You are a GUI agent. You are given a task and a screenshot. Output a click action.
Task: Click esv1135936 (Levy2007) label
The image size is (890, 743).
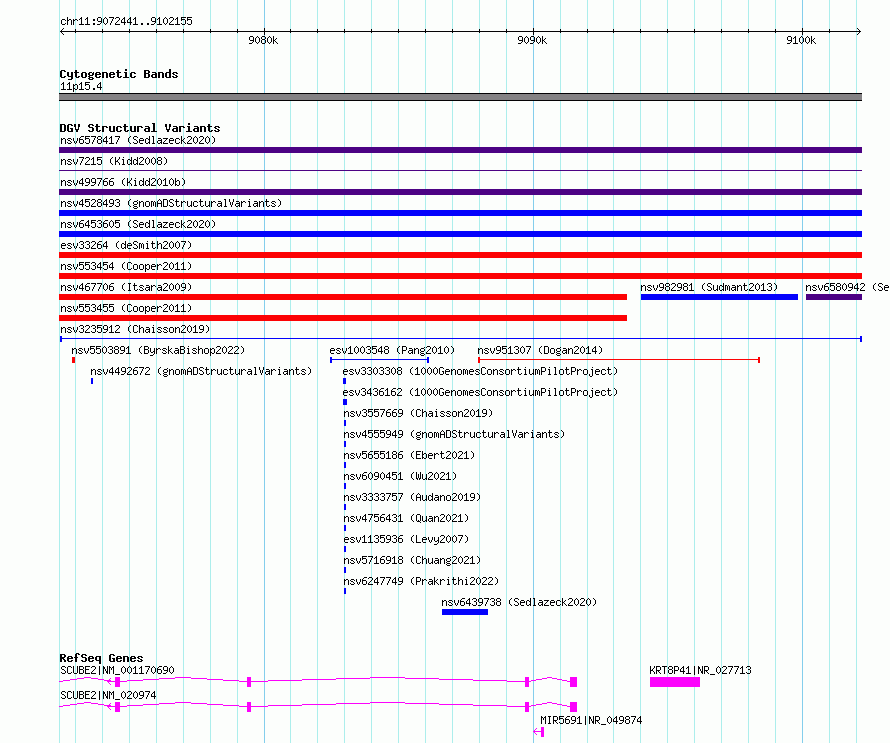[406, 539]
